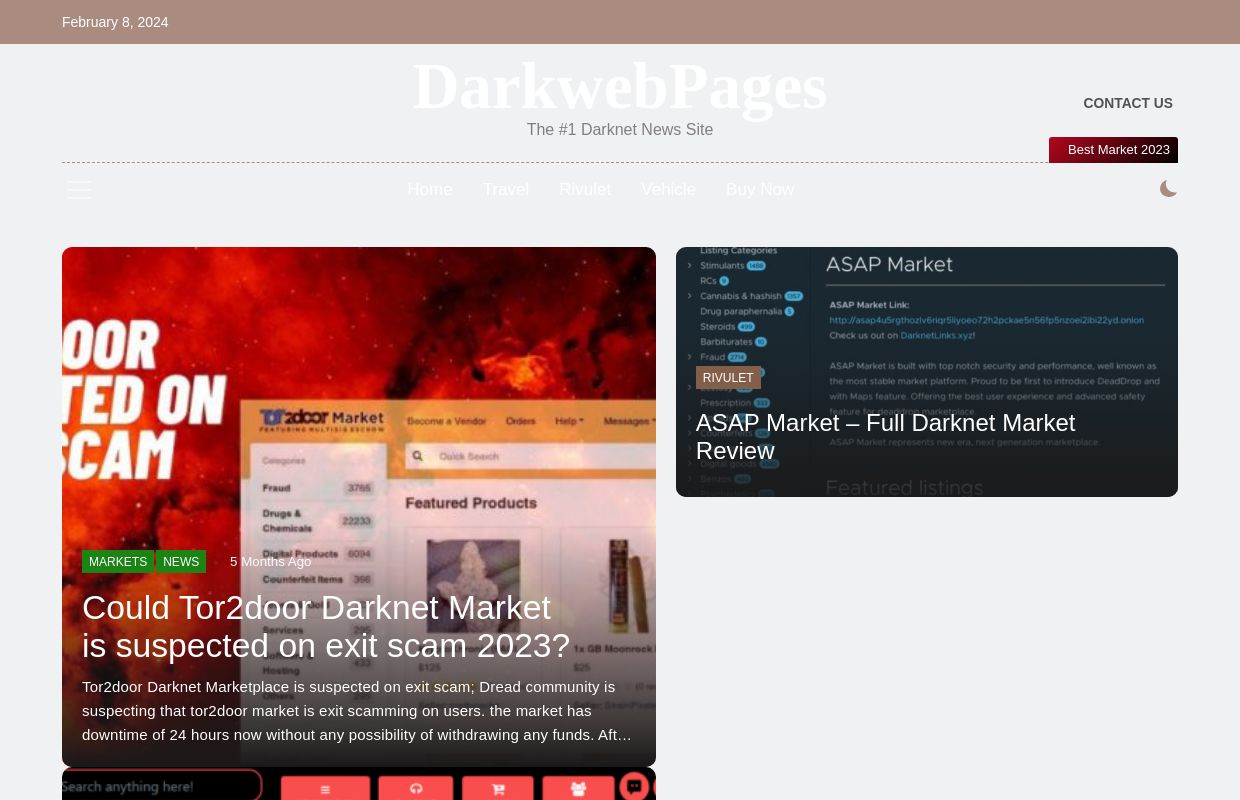Screen dimensions: 1240x800
Task: Open the partially visible red-themed post thumbnail
Action: (x=359, y=784)
